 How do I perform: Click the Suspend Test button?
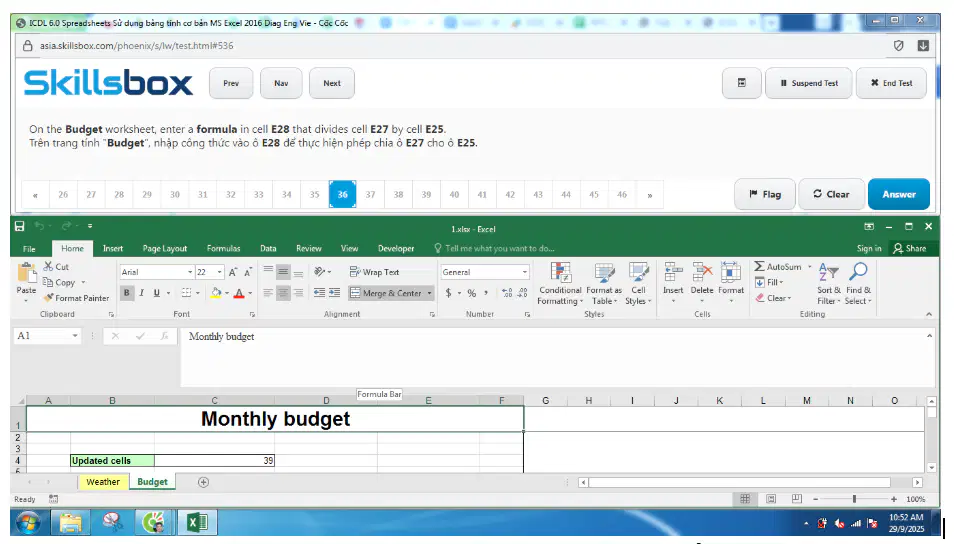click(x=809, y=83)
